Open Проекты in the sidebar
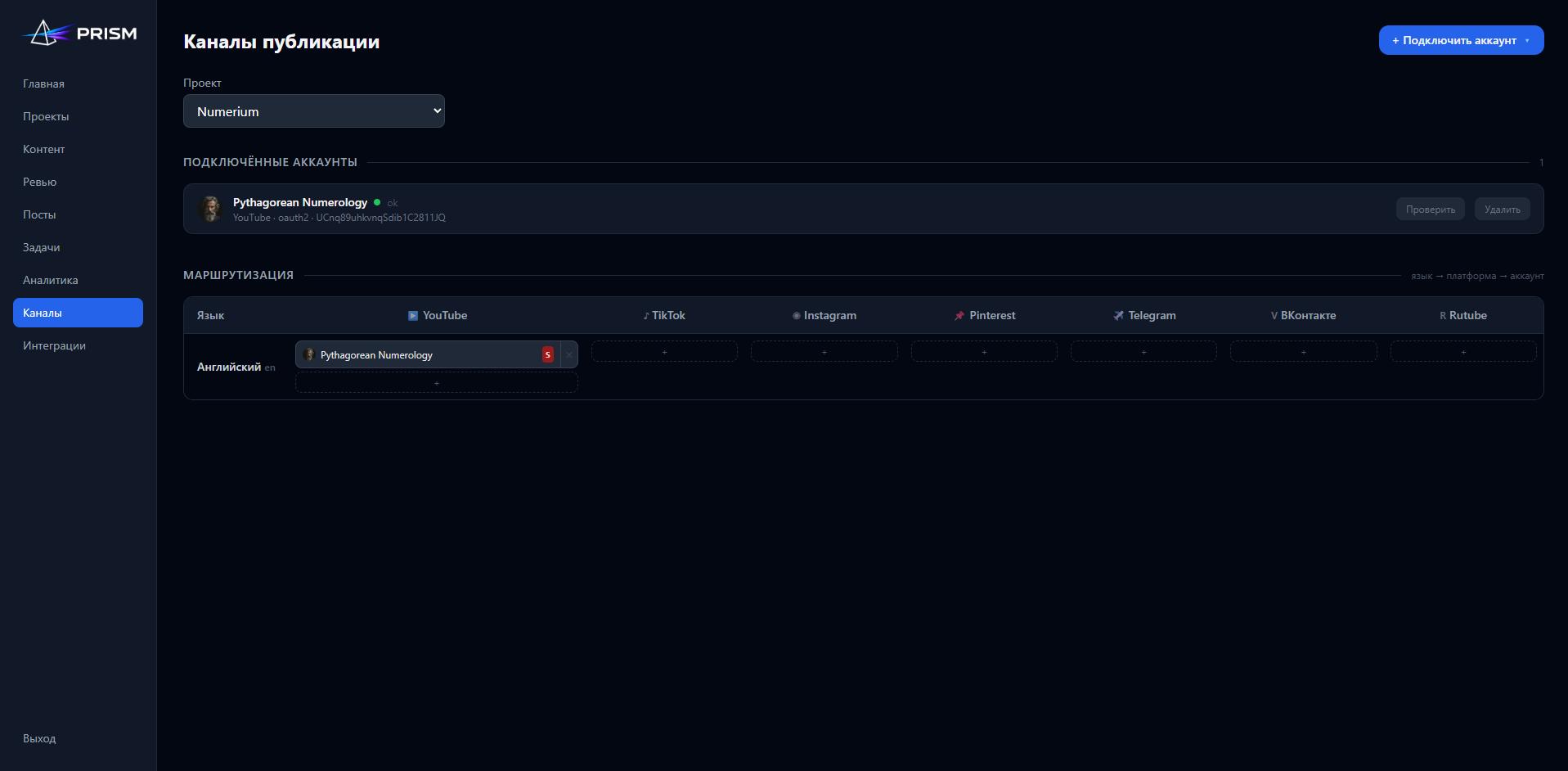The image size is (1568, 771). (x=78, y=116)
